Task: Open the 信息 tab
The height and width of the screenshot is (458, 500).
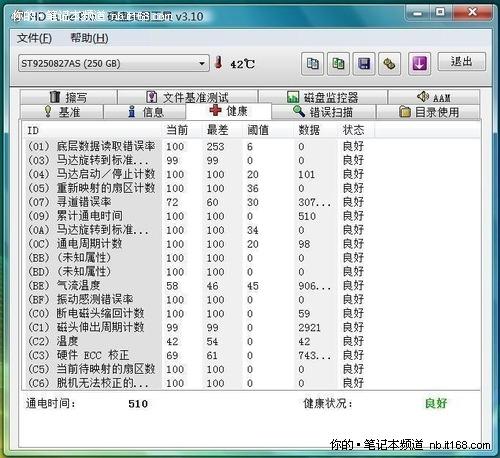Action: click(x=145, y=112)
